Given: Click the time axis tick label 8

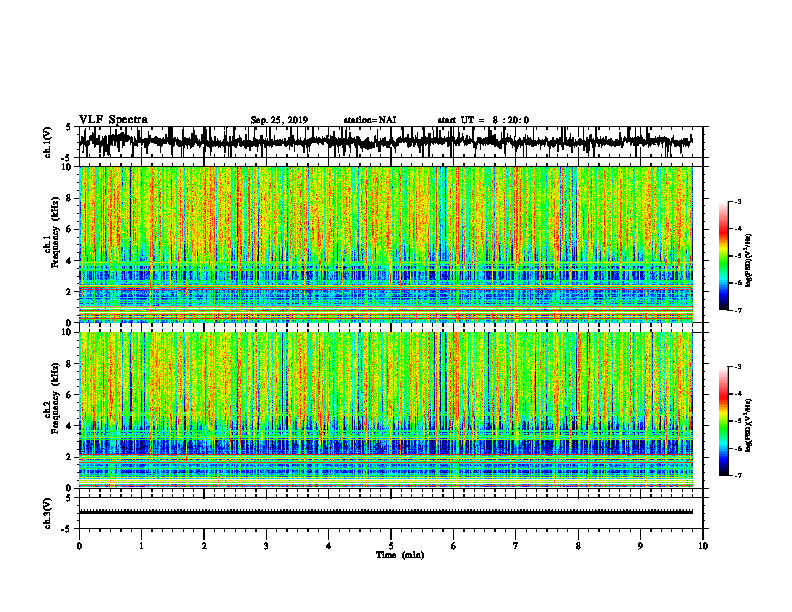Looking at the screenshot, I should coord(578,546).
